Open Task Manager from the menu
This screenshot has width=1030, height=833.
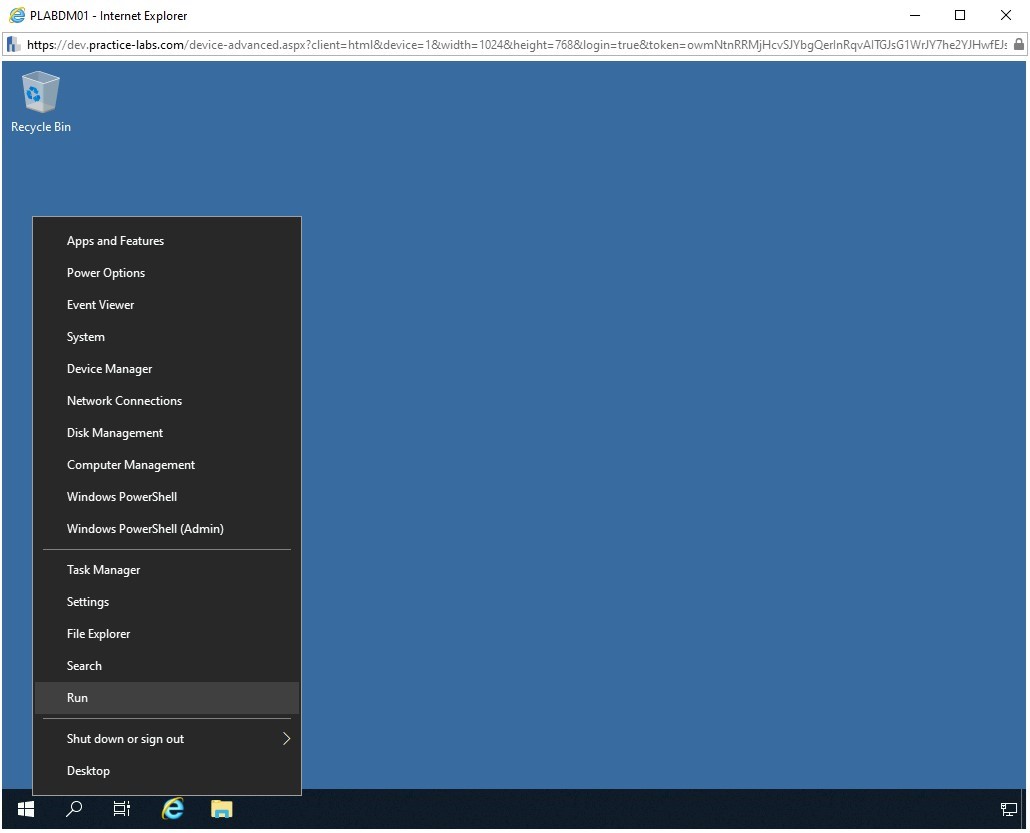click(103, 570)
